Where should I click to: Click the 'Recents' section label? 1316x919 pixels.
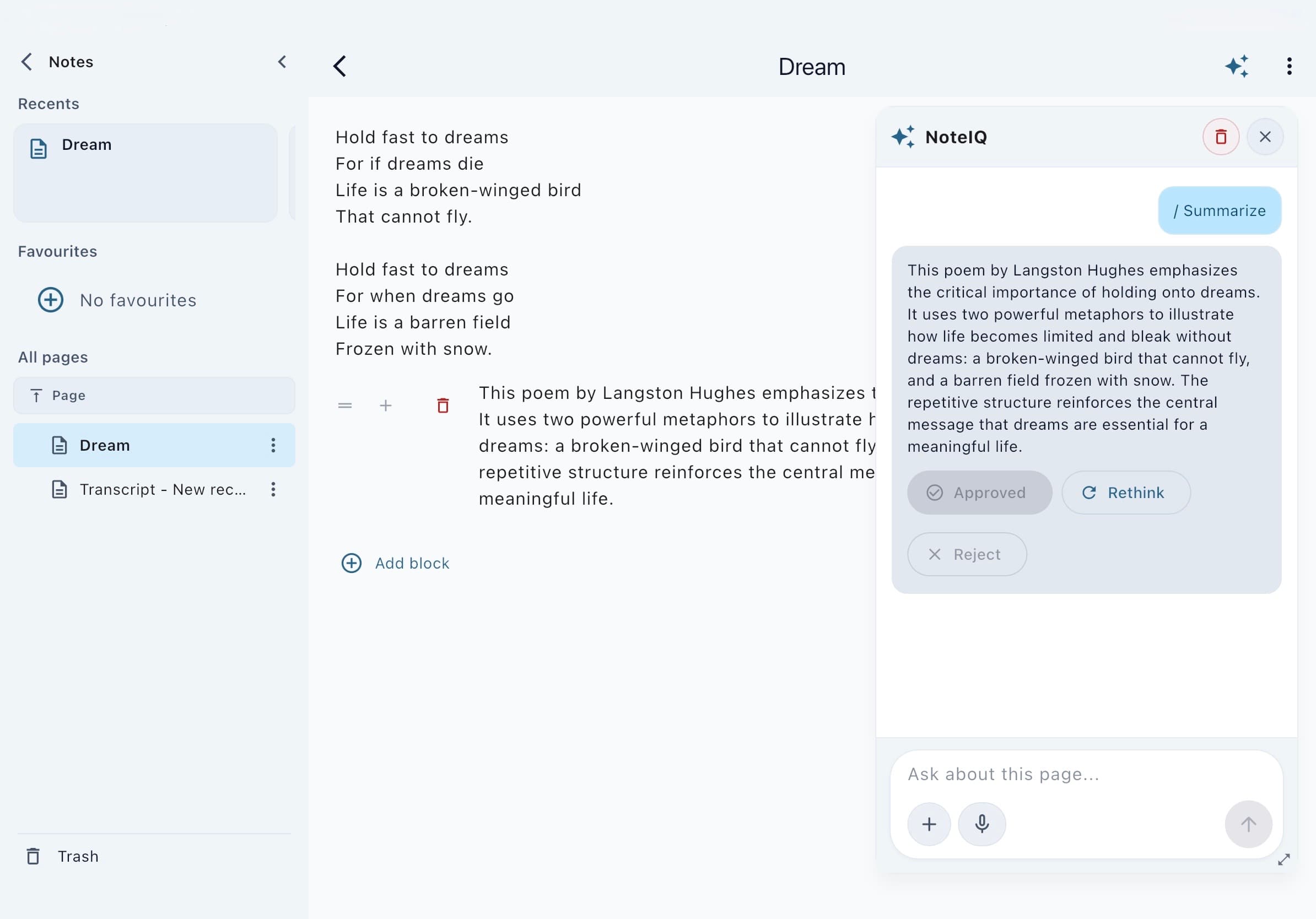click(48, 104)
